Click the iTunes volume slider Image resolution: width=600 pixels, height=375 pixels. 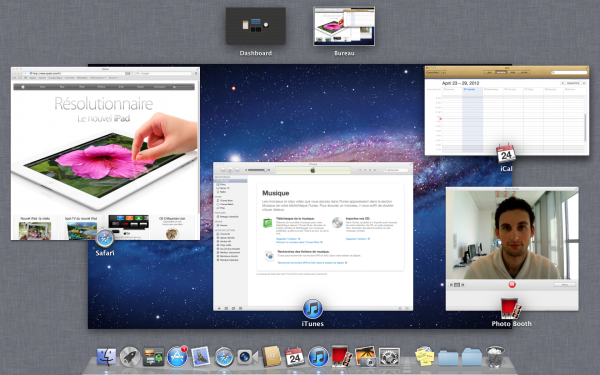point(257,170)
